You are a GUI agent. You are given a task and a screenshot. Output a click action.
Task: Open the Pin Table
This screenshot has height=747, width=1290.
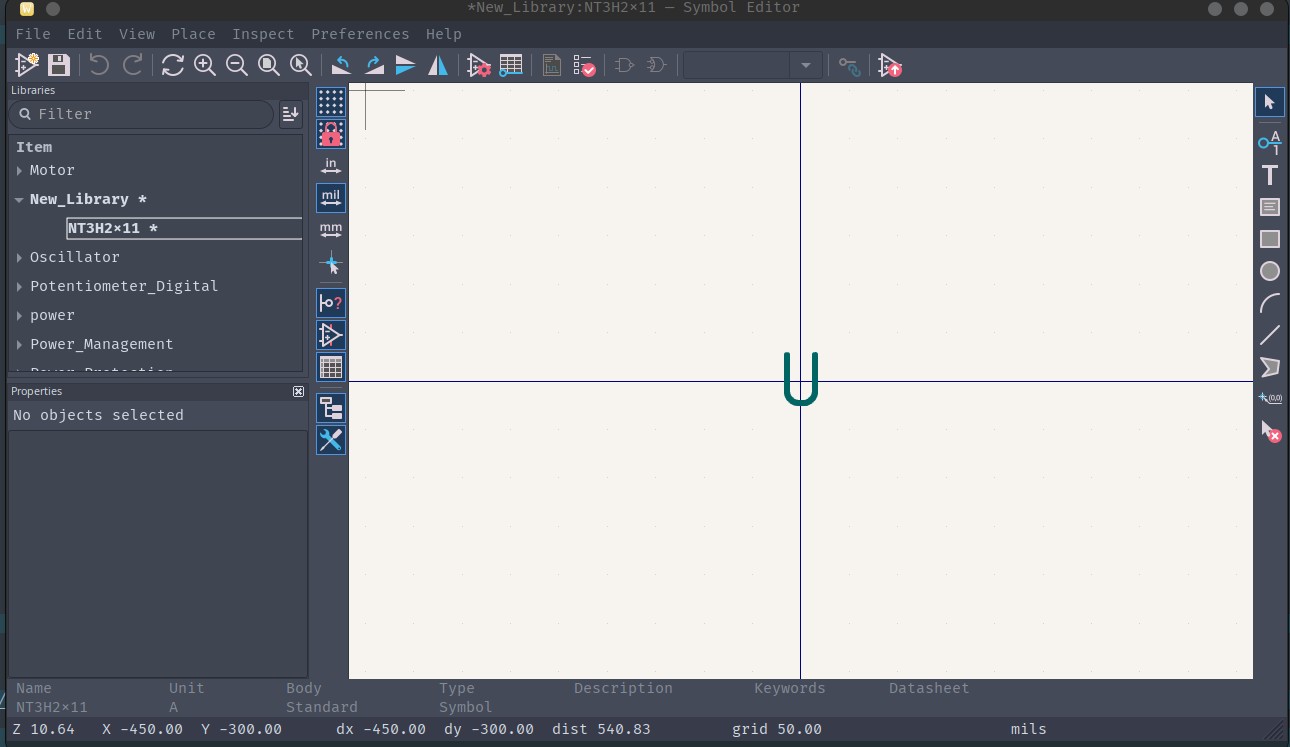coord(511,65)
